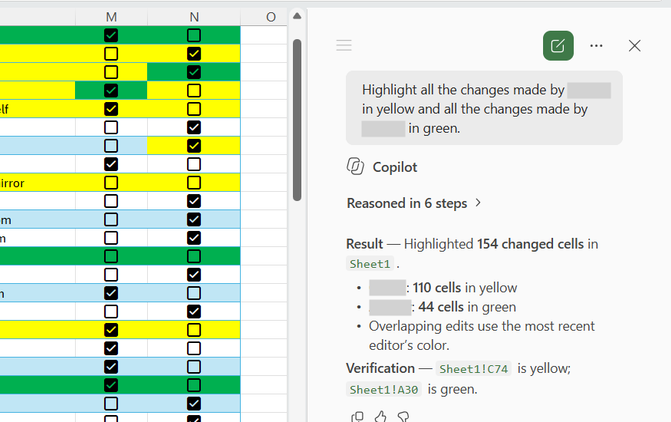
Task: Select column N header
Action: coord(194,17)
